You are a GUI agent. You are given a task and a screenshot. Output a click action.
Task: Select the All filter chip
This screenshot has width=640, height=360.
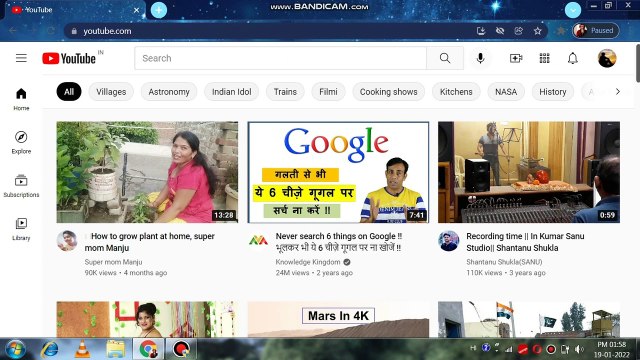pos(69,92)
